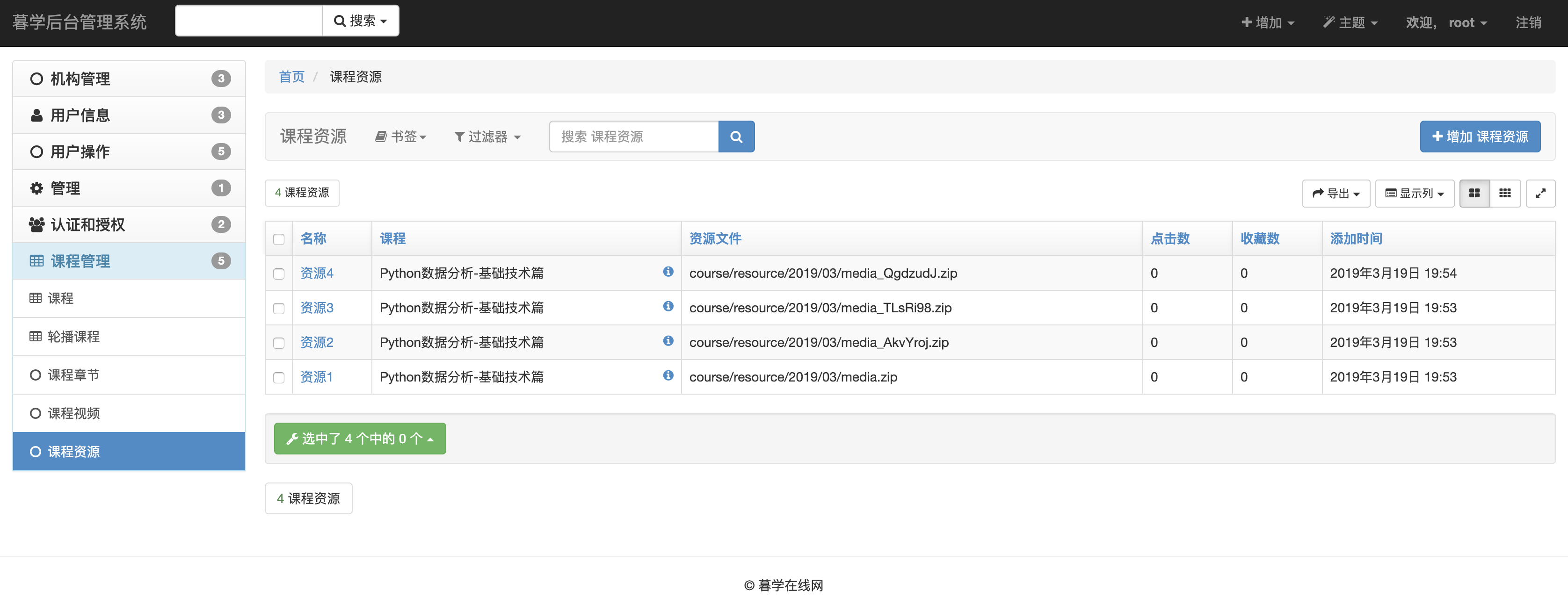Click the 搜索 课程资源 input field
This screenshot has width=1568, height=605.
coord(634,137)
